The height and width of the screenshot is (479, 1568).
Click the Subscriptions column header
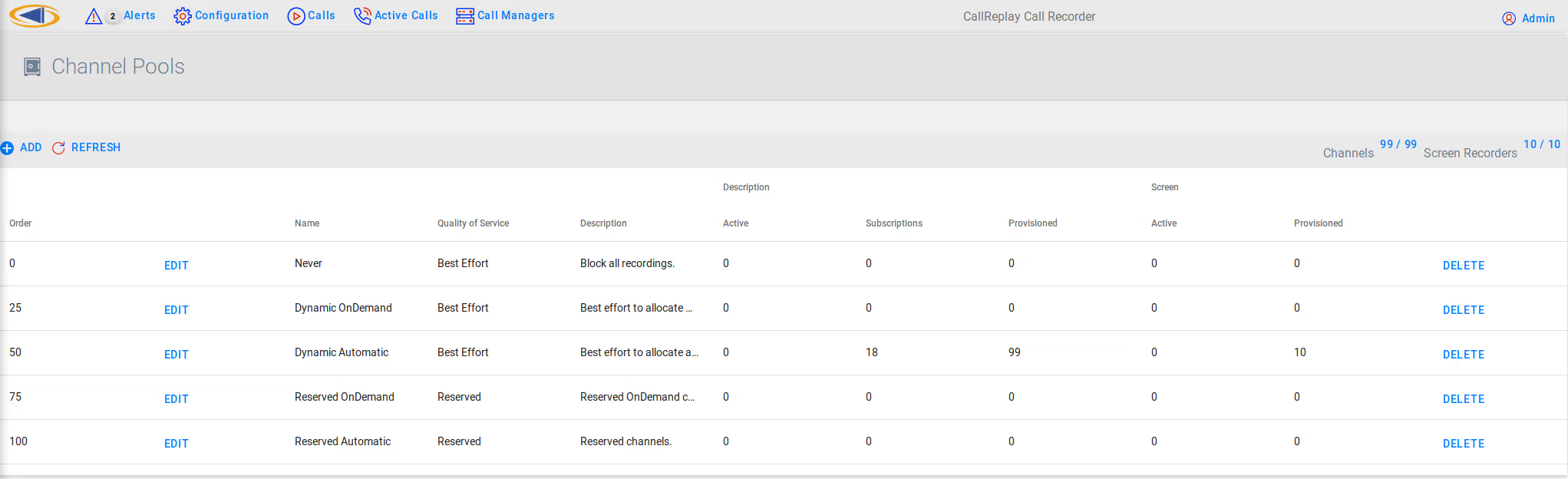click(x=894, y=223)
